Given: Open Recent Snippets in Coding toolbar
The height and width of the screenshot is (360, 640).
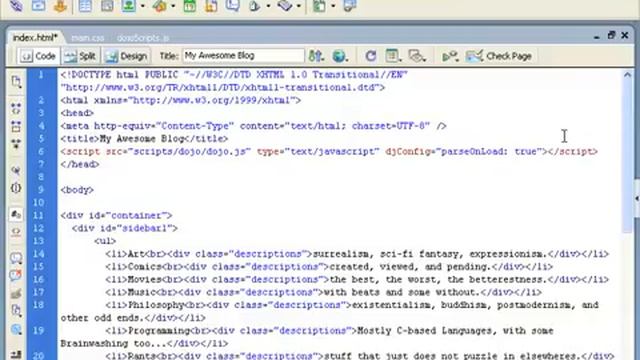Looking at the screenshot, I should point(16,311).
